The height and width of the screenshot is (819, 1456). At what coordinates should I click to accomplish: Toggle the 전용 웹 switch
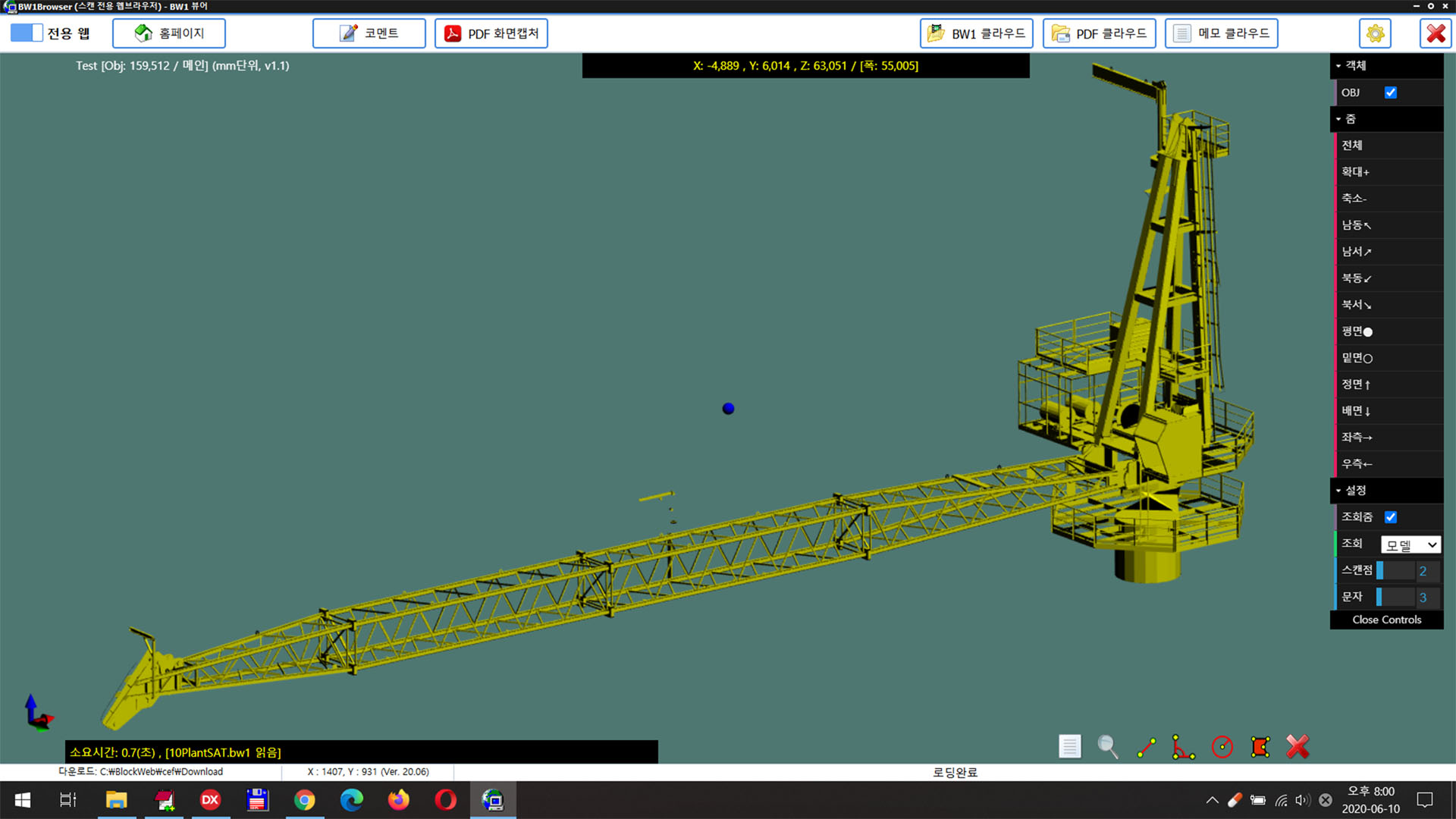[x=27, y=33]
